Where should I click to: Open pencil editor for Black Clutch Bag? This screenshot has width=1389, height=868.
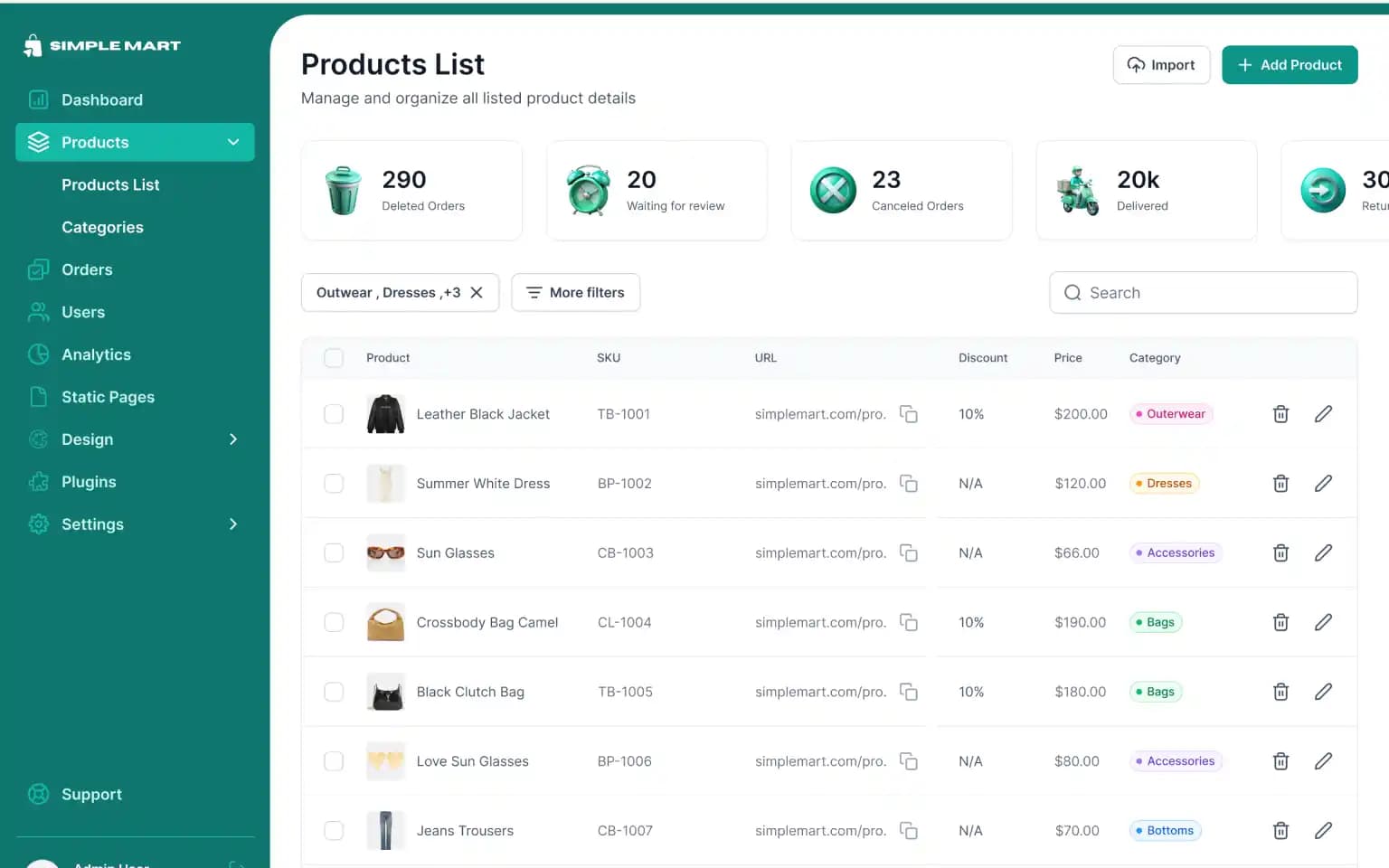[1323, 692]
